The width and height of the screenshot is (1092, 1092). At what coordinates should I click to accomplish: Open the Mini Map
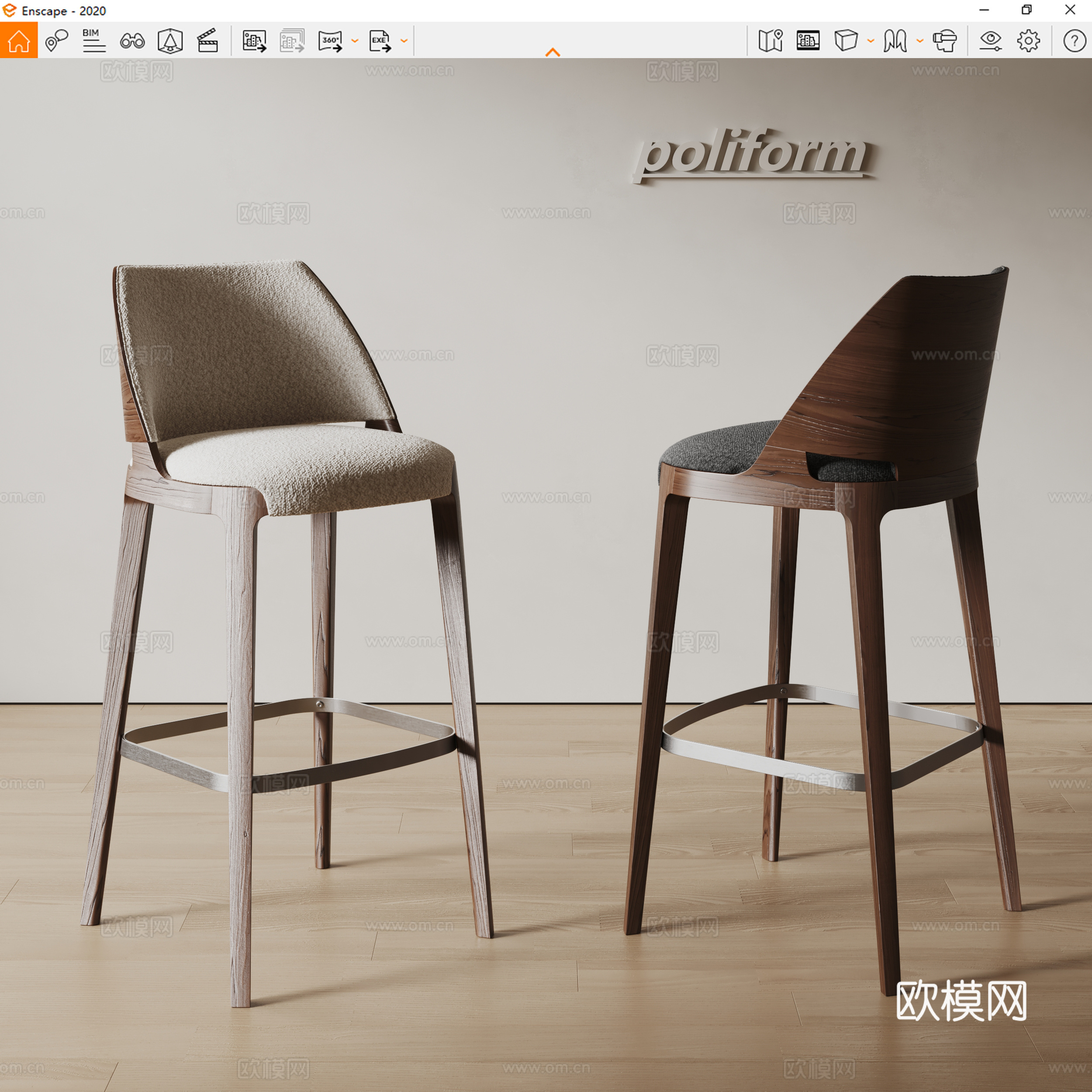[771, 40]
